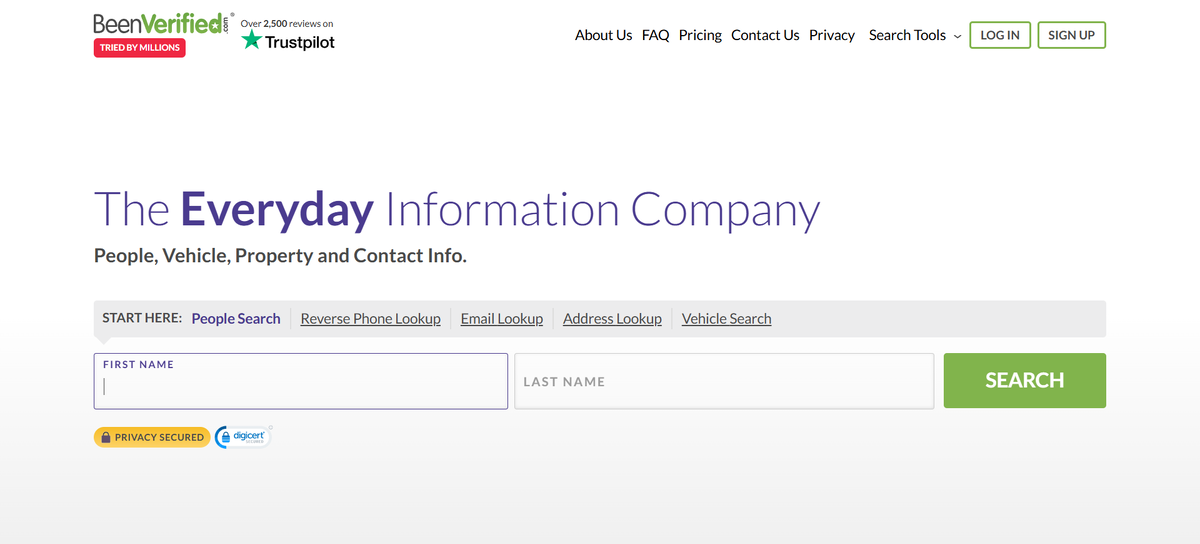Click the green SEARCH button
1200x544 pixels.
[1025, 380]
